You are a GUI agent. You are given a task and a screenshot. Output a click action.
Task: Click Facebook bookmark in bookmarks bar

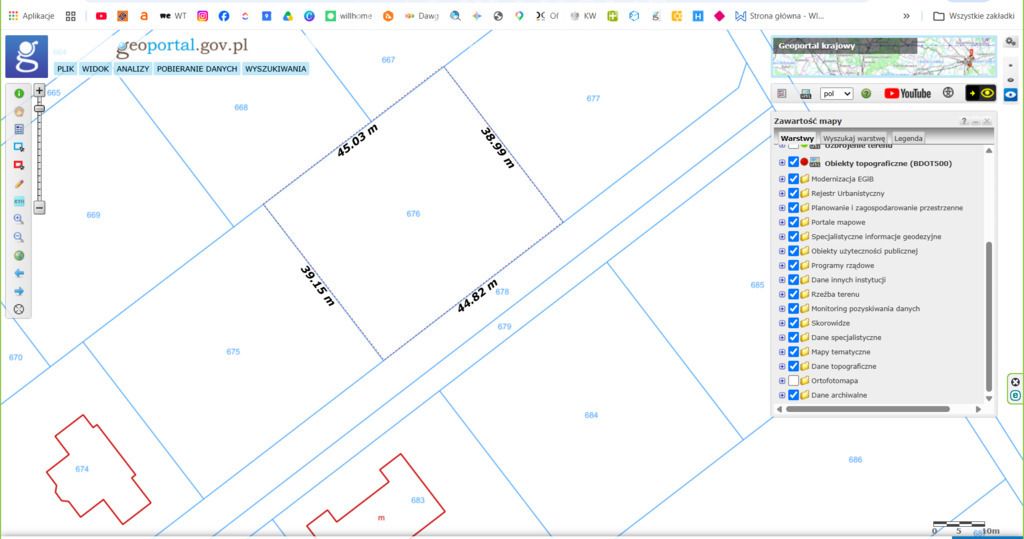coord(224,16)
